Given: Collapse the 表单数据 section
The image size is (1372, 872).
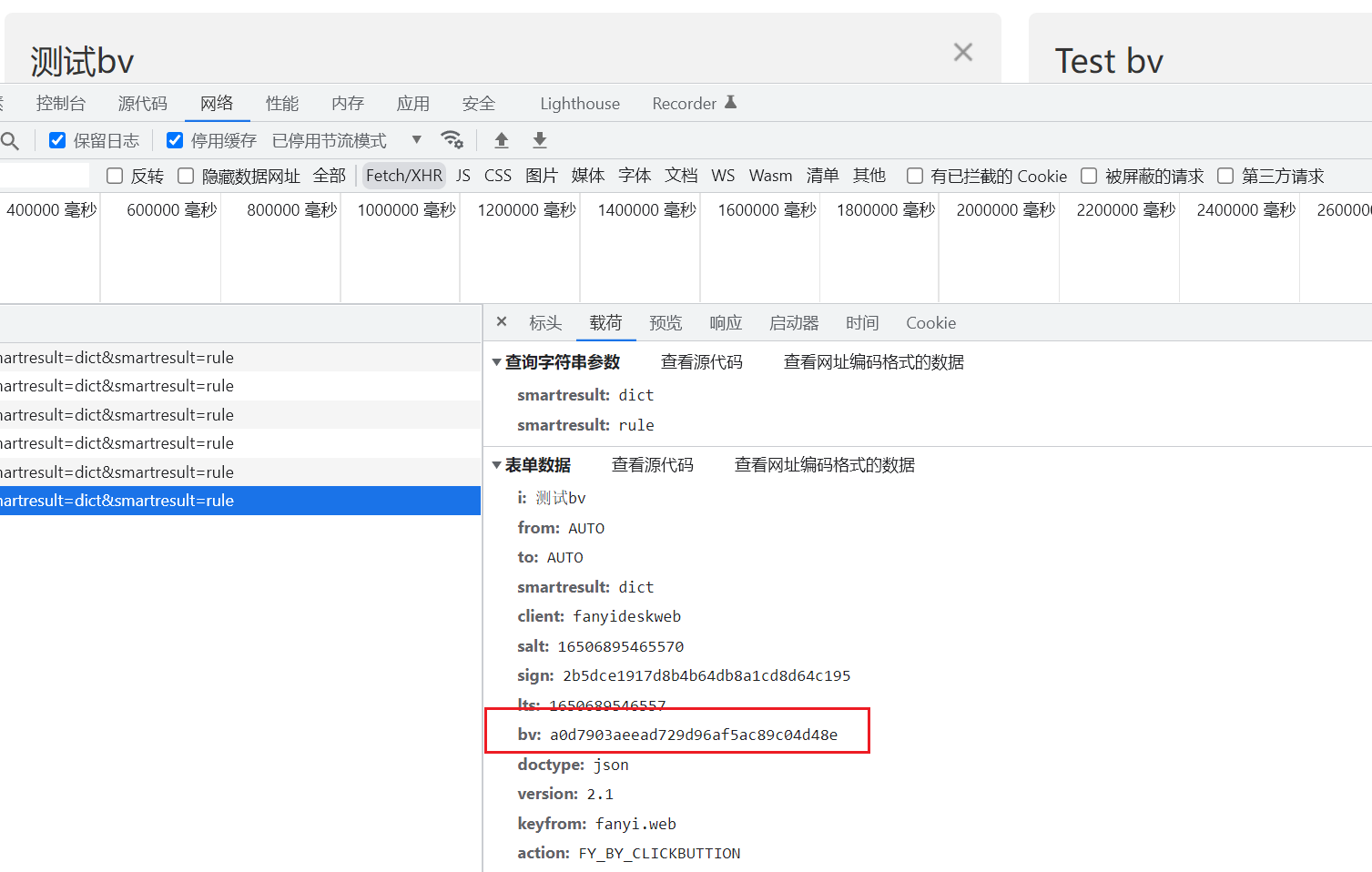Looking at the screenshot, I should [496, 464].
